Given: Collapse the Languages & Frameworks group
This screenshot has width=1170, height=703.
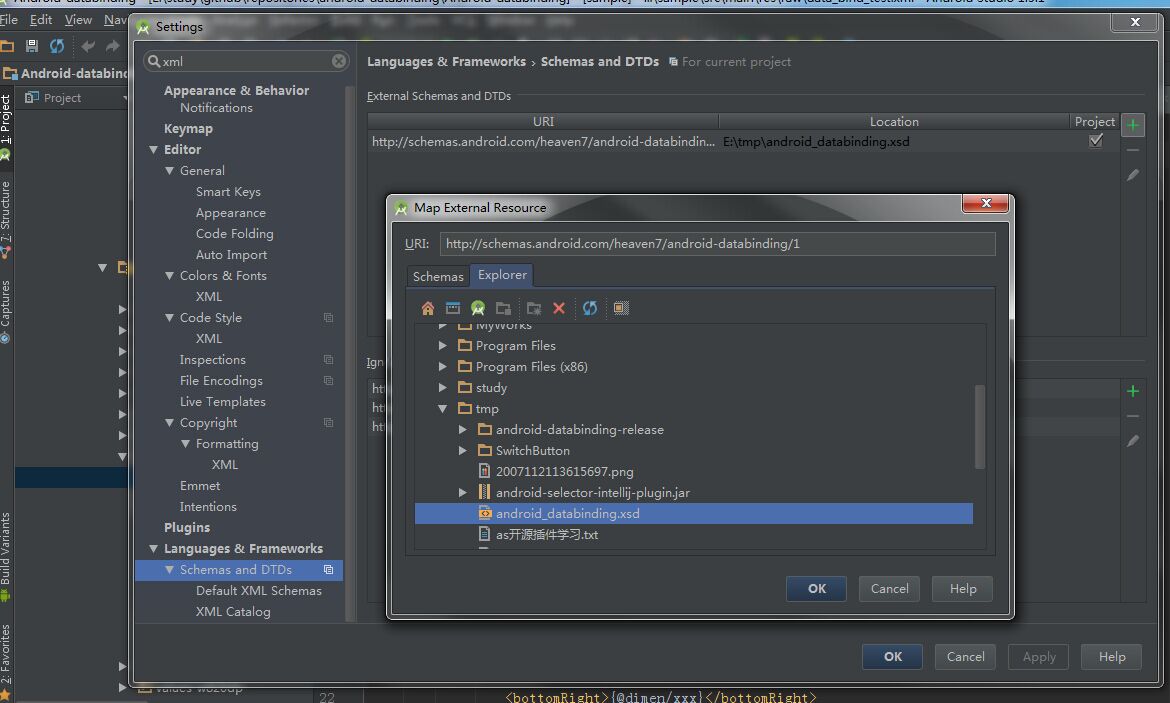Looking at the screenshot, I should (154, 549).
